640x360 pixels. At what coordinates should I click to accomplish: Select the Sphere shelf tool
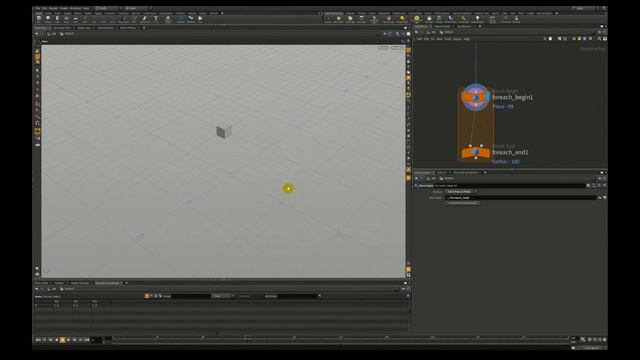48,19
